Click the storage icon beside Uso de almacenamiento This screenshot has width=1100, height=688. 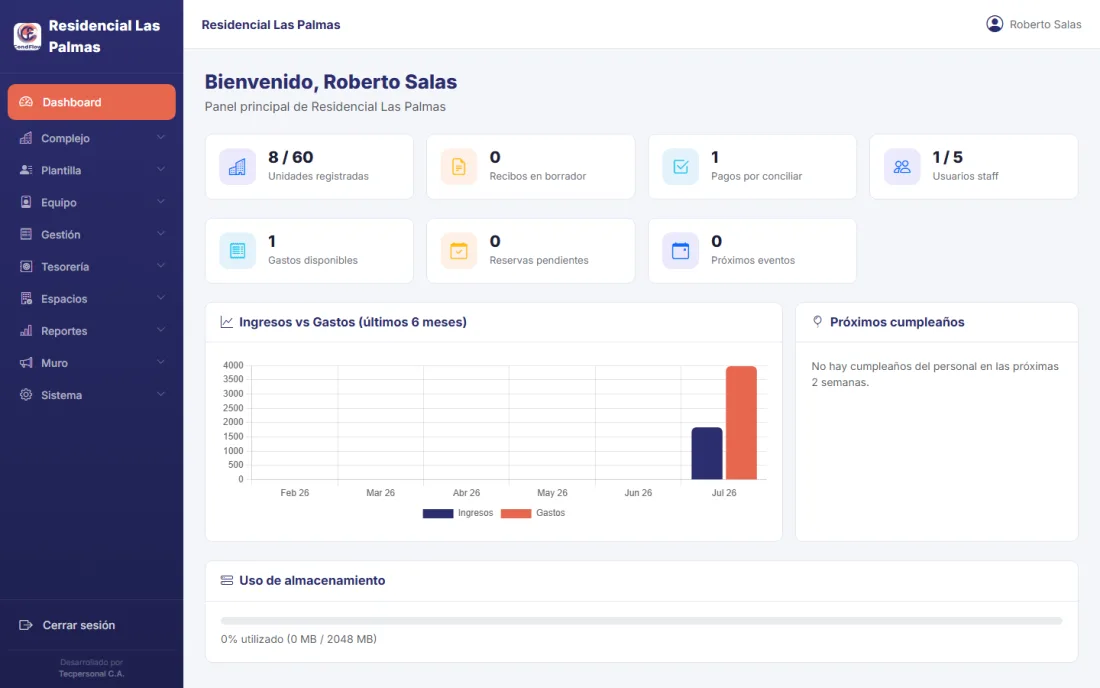[x=227, y=580]
